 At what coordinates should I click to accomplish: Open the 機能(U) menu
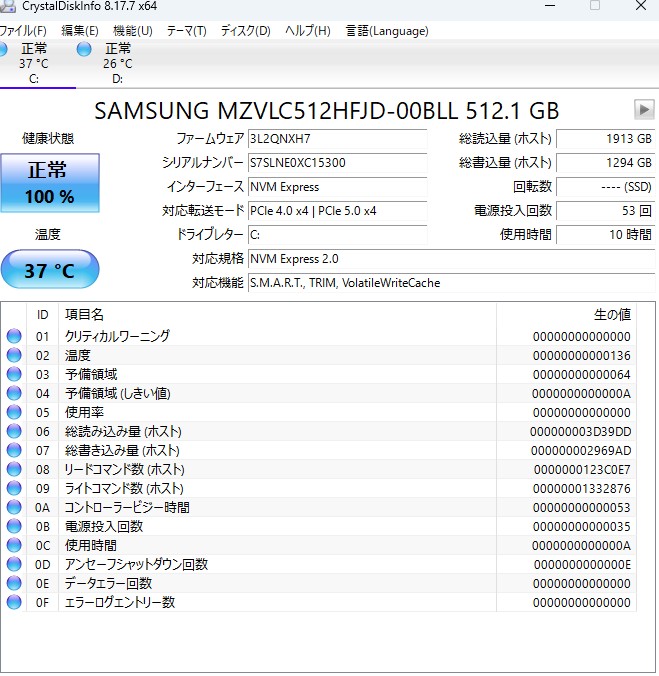coord(133,31)
